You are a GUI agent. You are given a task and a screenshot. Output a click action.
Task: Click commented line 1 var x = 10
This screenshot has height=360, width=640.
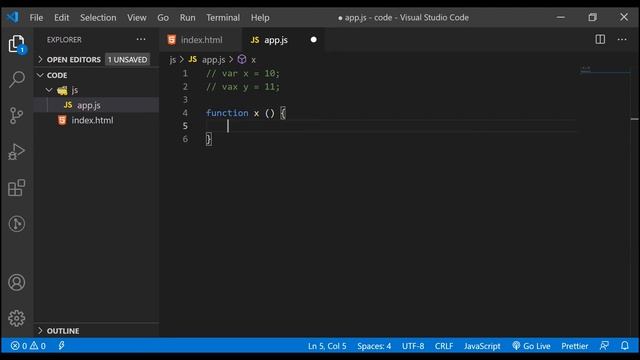[x=243, y=73]
